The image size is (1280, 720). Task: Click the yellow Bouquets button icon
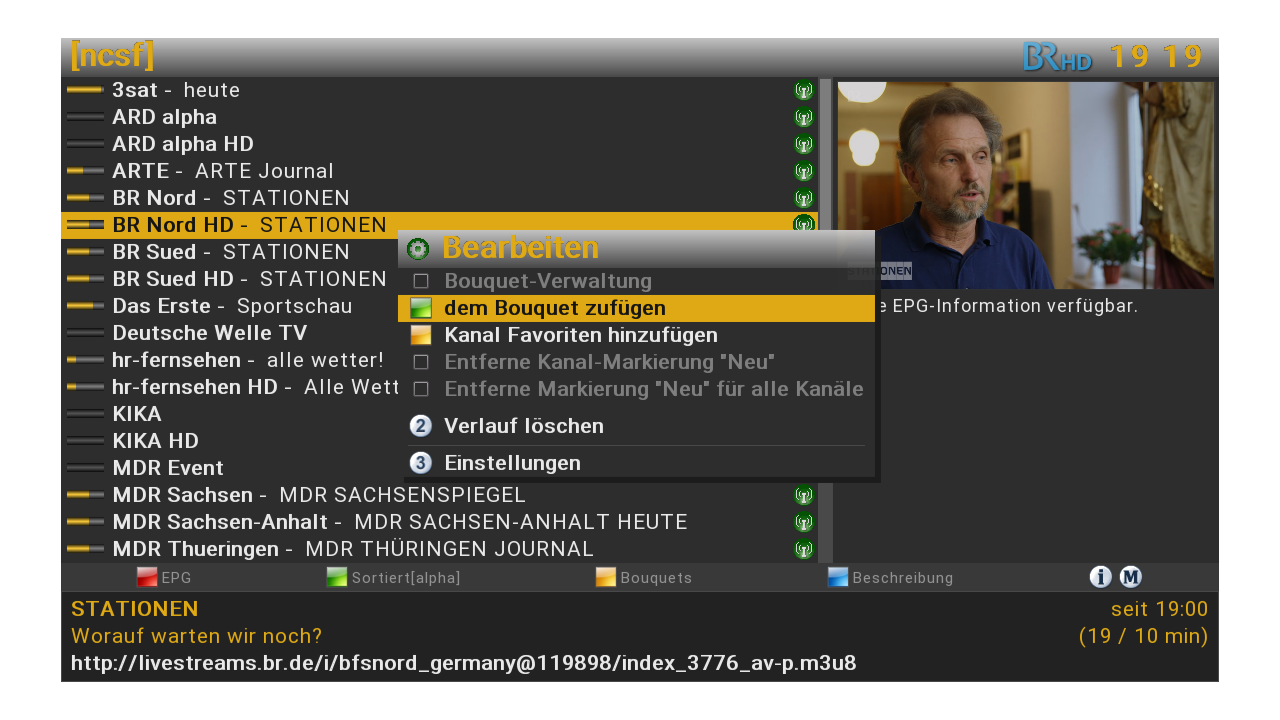tap(605, 577)
